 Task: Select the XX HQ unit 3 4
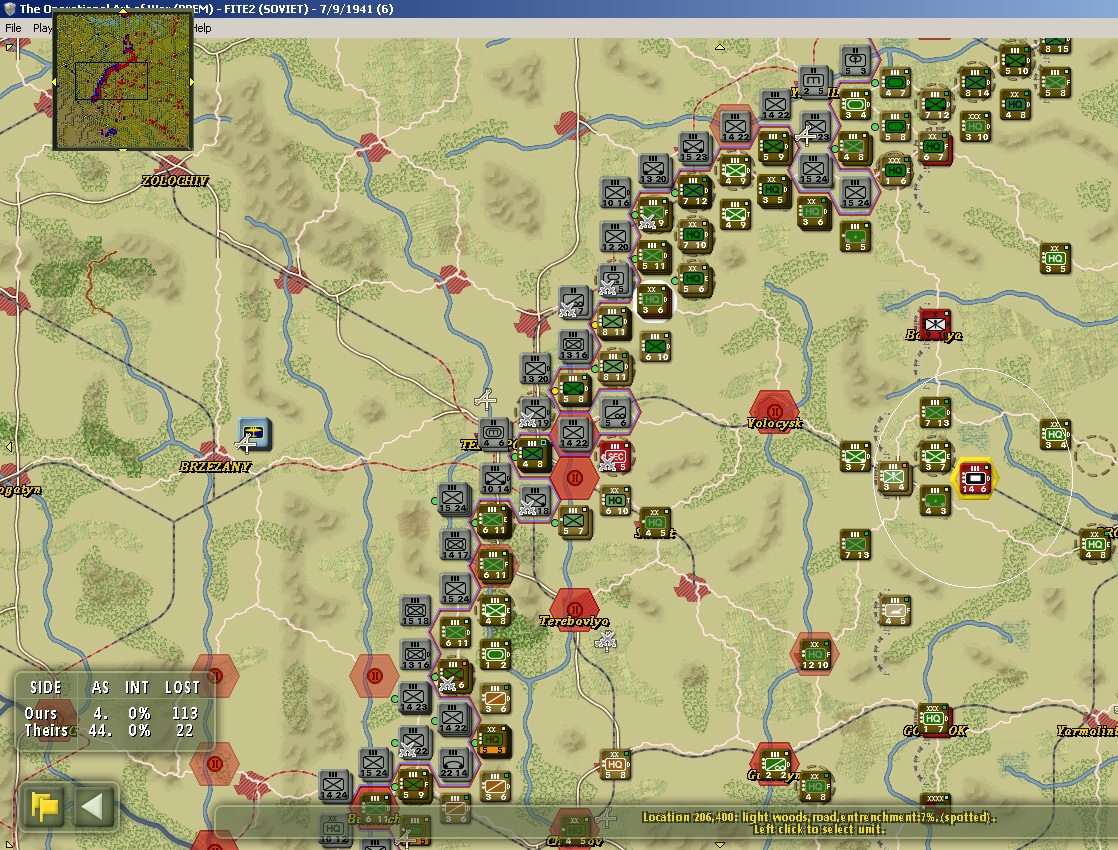tap(1055, 434)
